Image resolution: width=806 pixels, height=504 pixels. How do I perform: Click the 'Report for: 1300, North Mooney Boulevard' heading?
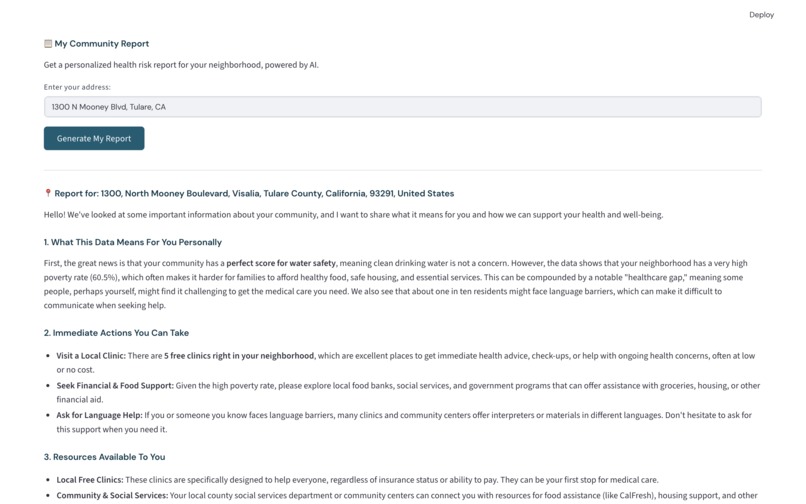click(x=254, y=193)
